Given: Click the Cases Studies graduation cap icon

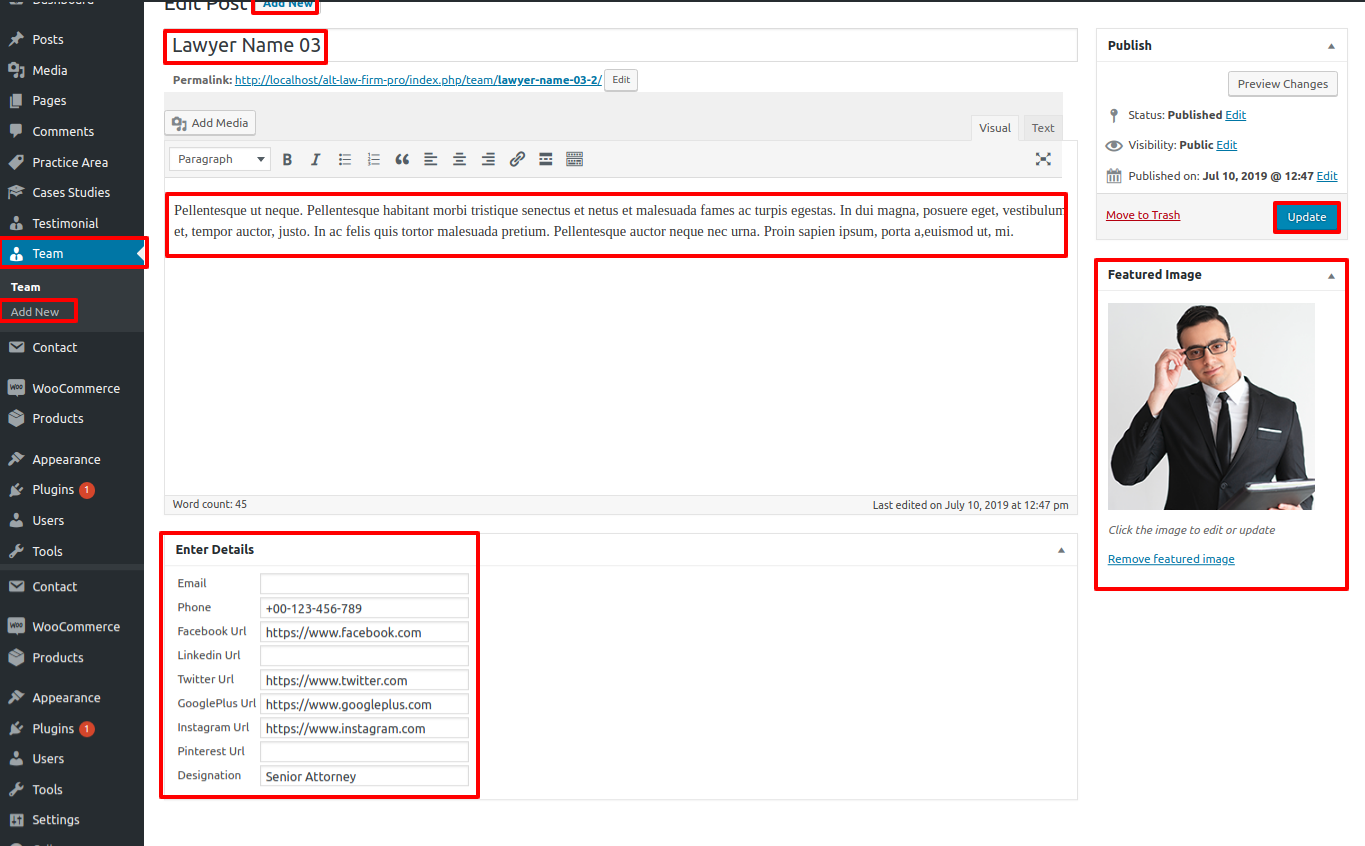Looking at the screenshot, I should [x=16, y=192].
